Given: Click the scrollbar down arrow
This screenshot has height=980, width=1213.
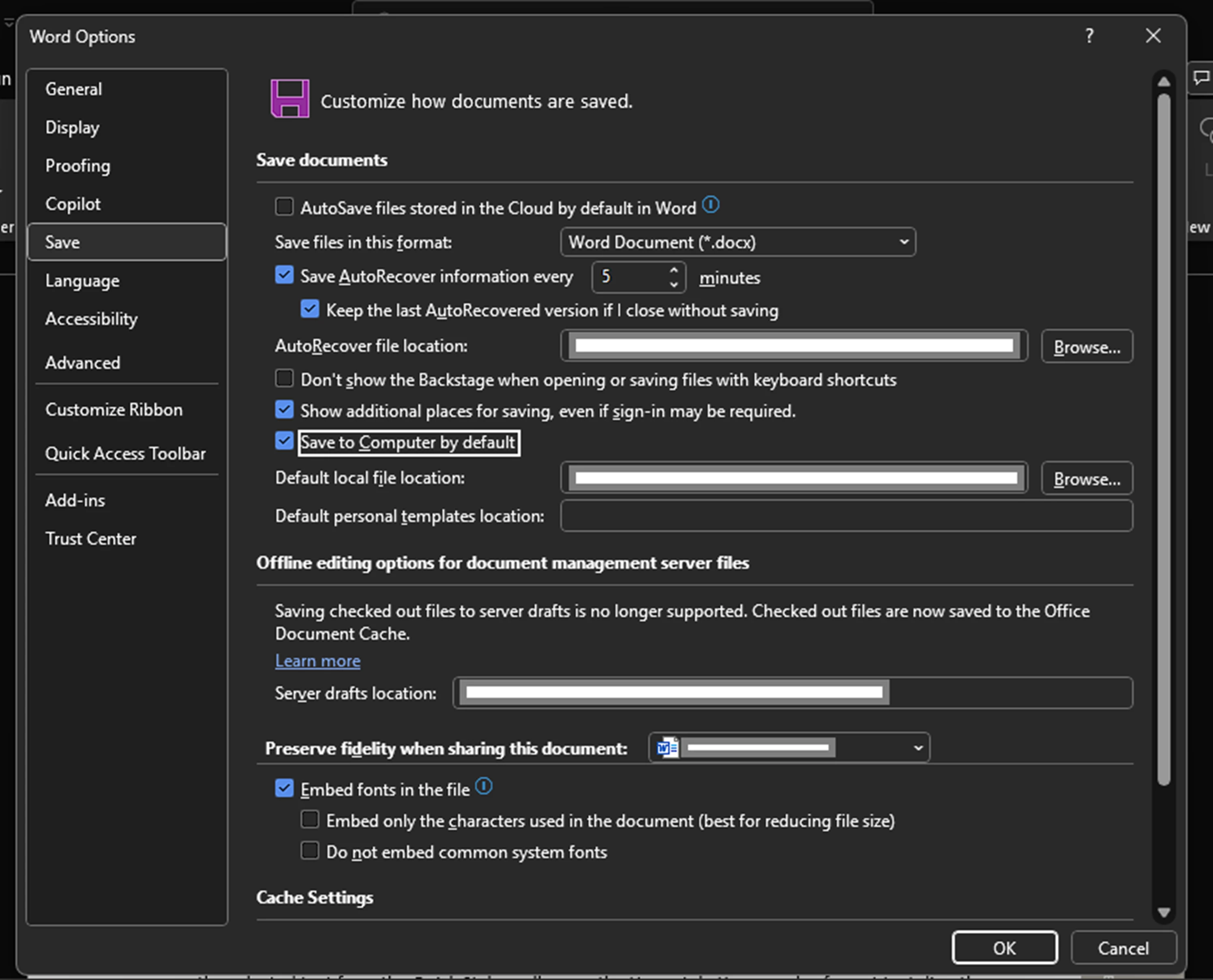Looking at the screenshot, I should [1163, 912].
